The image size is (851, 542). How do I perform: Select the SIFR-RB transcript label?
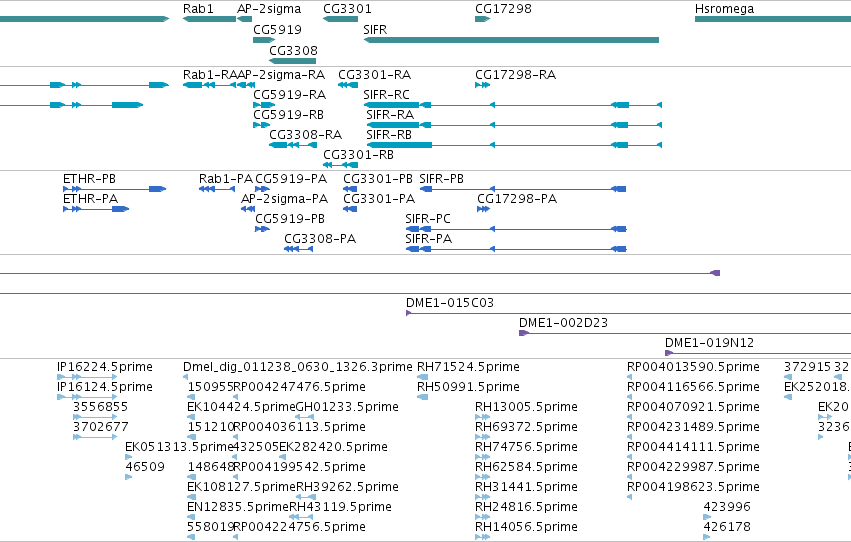pyautogui.click(x=389, y=135)
